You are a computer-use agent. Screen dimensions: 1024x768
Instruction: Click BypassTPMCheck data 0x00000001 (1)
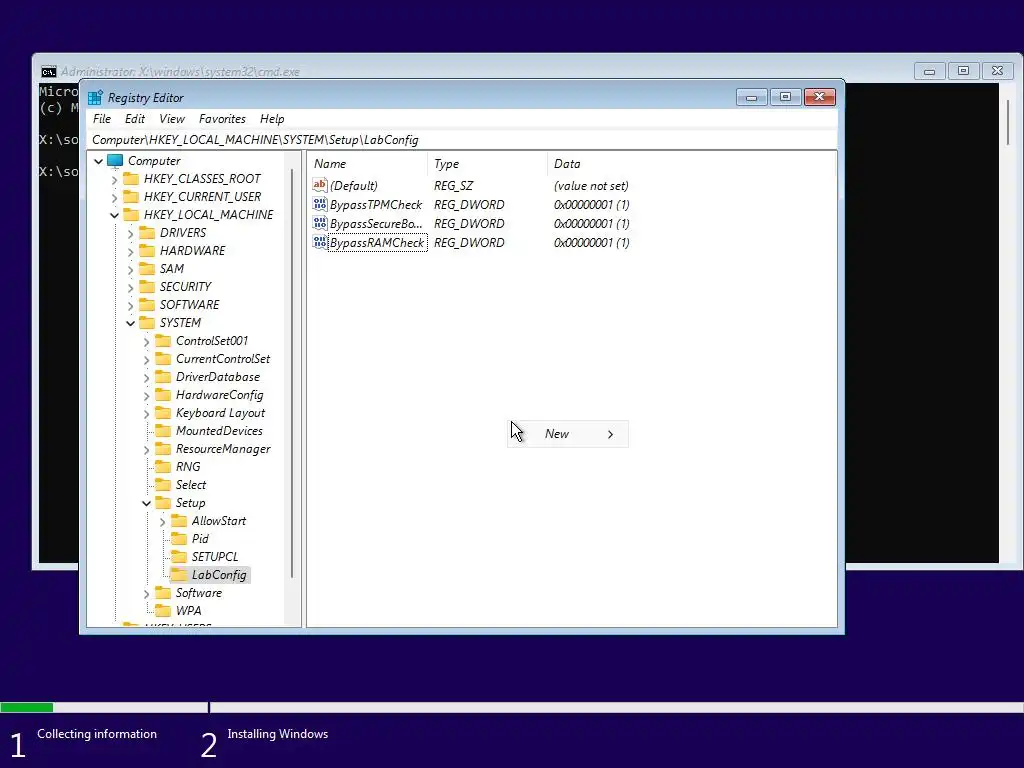tap(592, 205)
